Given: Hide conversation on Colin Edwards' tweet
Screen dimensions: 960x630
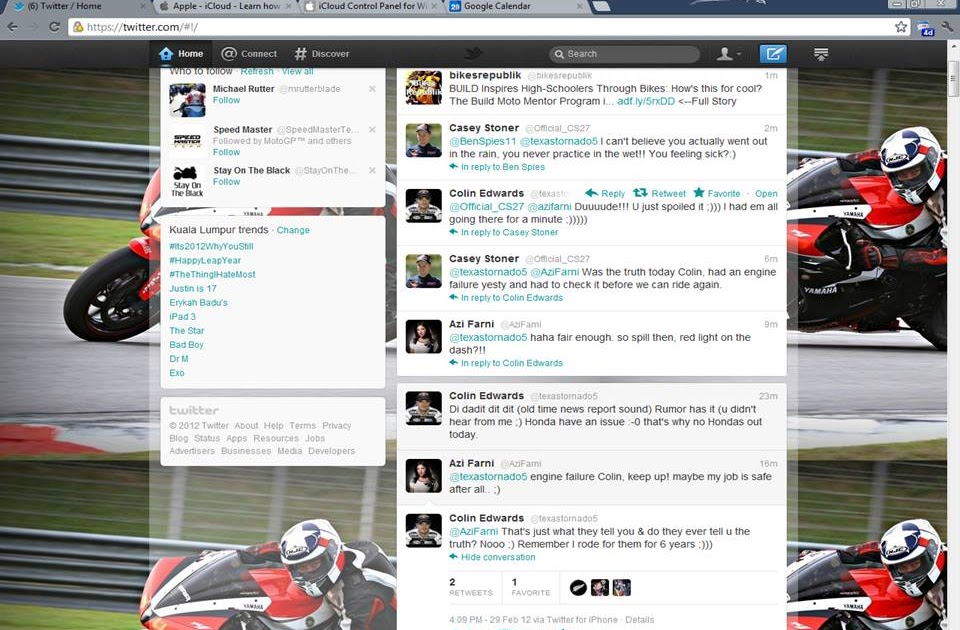Looking at the screenshot, I should 492,557.
